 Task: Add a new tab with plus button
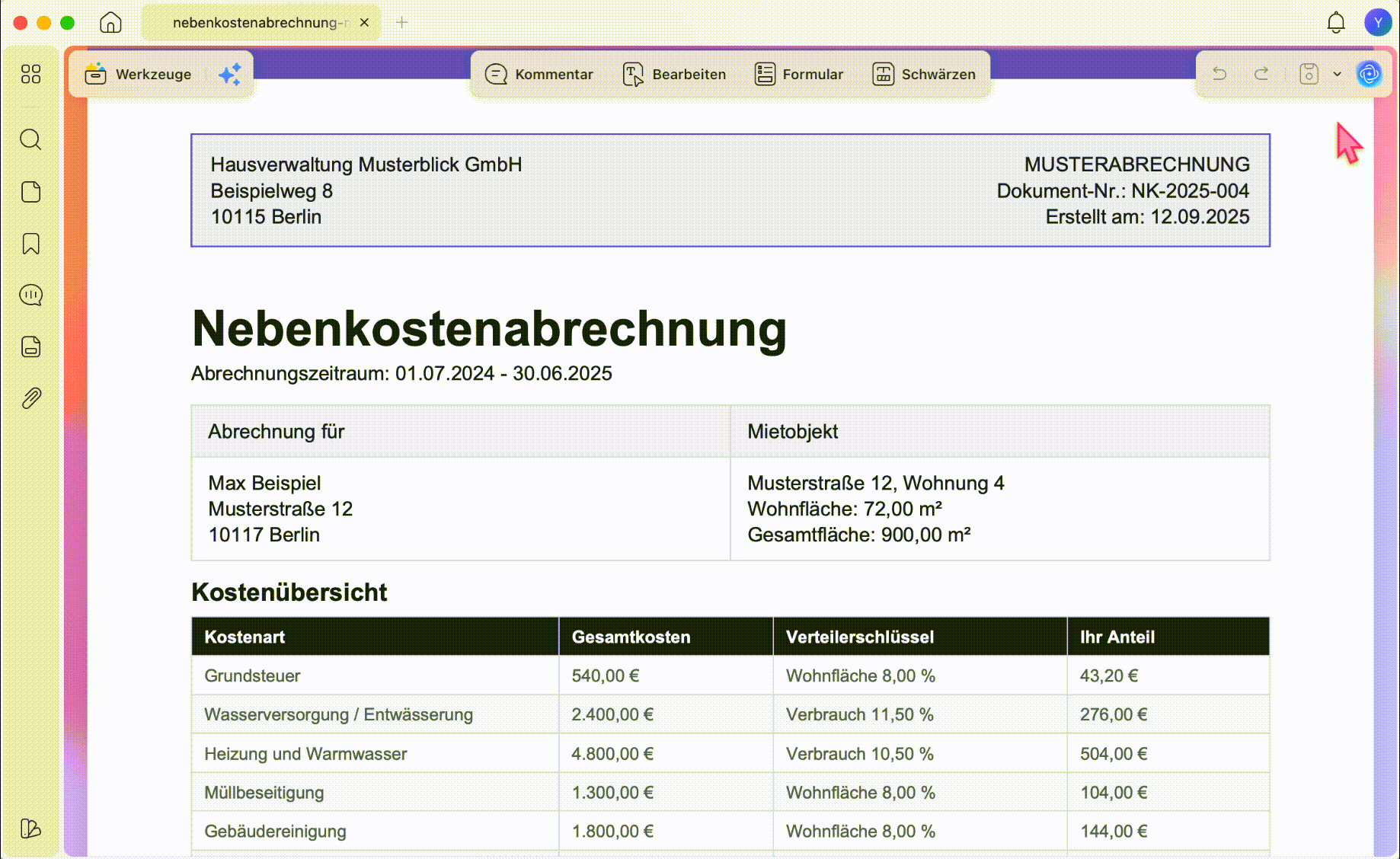point(402,22)
